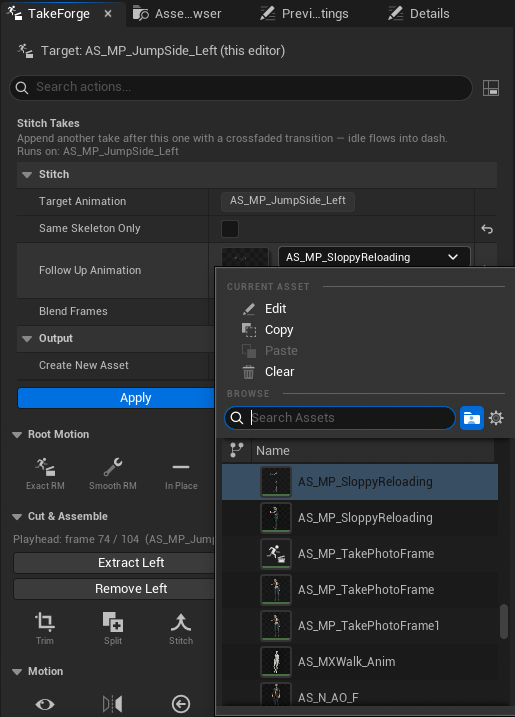Select the Split tool
This screenshot has width=515, height=717.
[113, 629]
